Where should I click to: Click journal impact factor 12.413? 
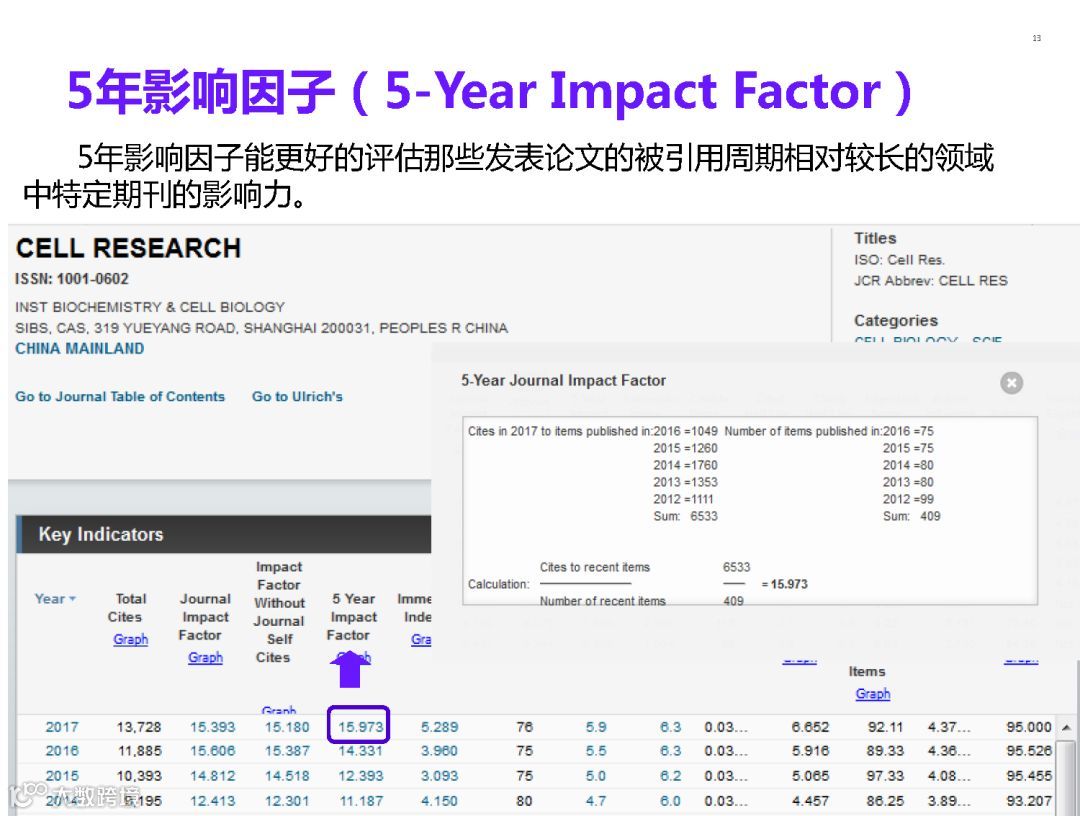(212, 801)
